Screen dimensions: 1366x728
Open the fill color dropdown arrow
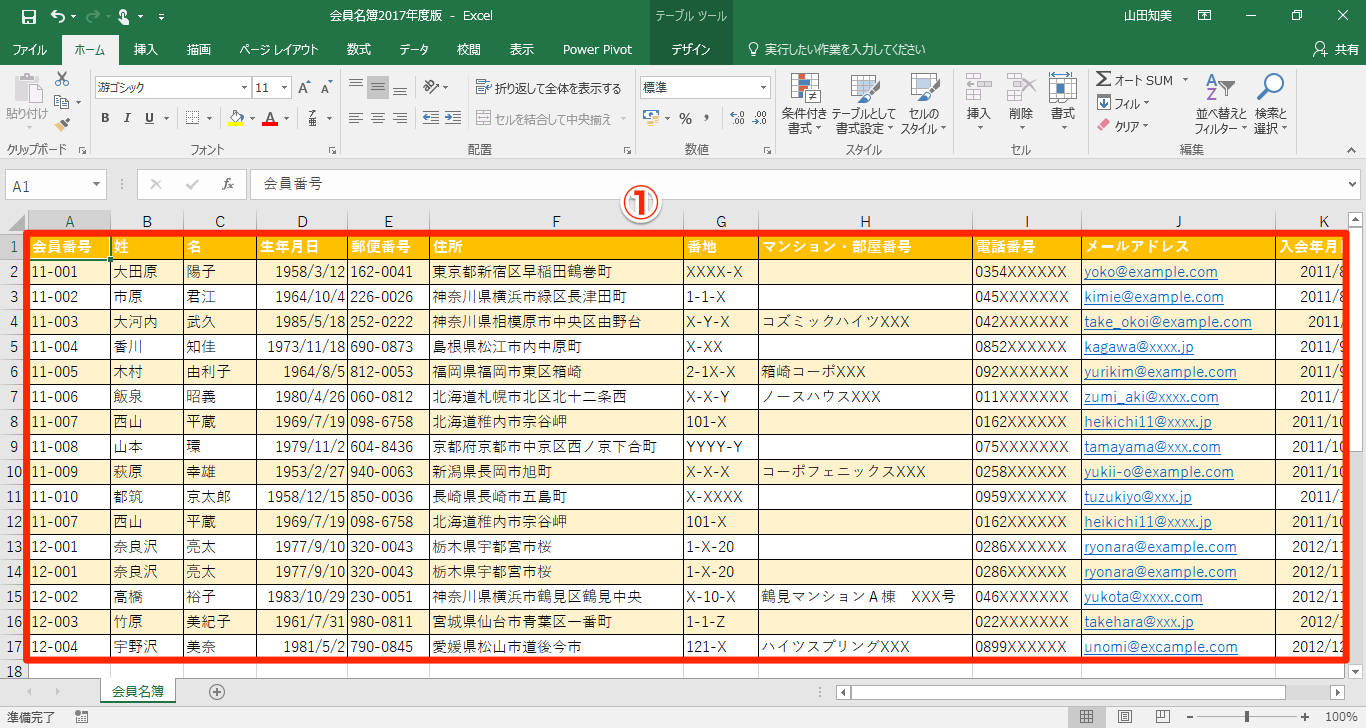click(x=251, y=118)
